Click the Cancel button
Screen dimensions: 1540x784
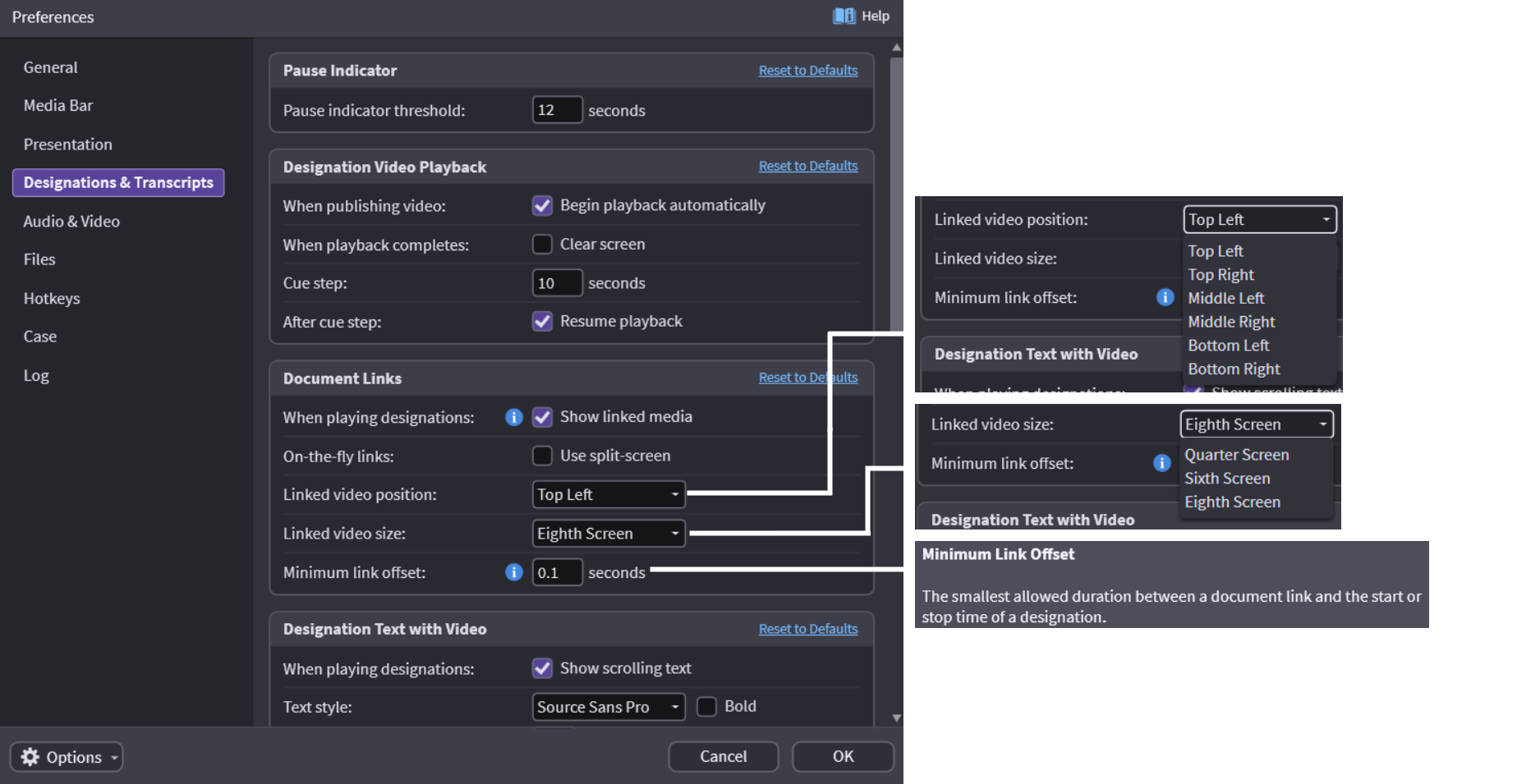tap(723, 756)
